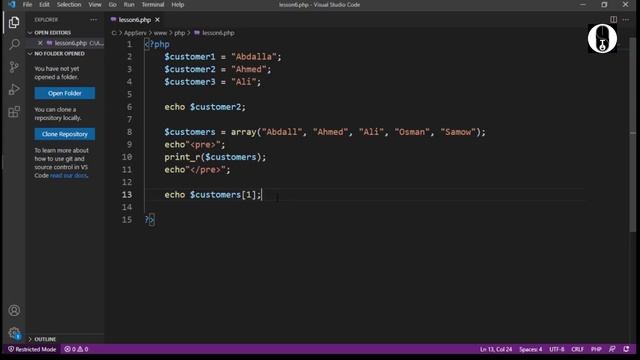Click the "Samow" string on line 8
The height and width of the screenshot is (360, 640).
tap(458, 132)
